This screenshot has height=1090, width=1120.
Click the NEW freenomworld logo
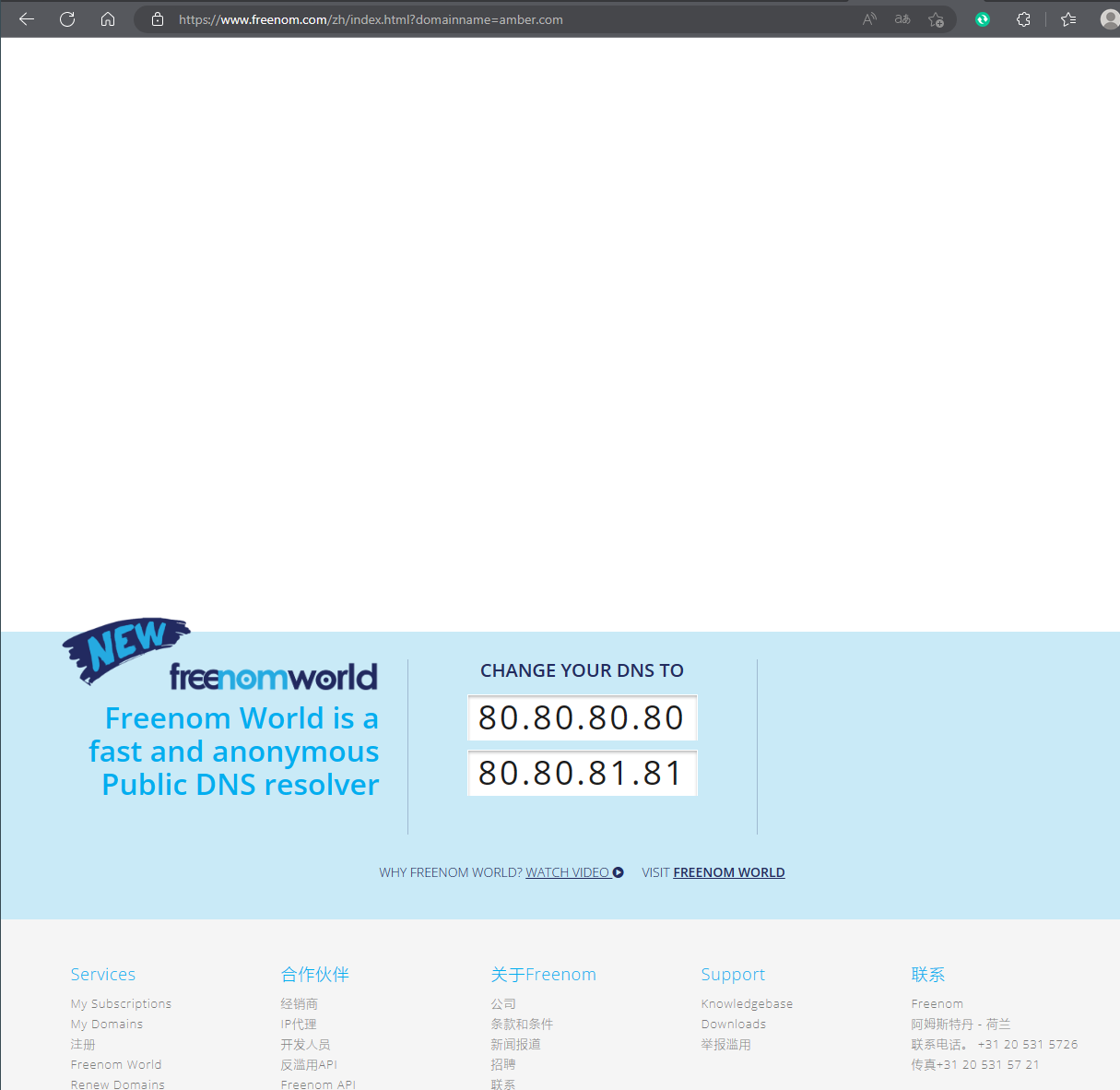click(220, 654)
